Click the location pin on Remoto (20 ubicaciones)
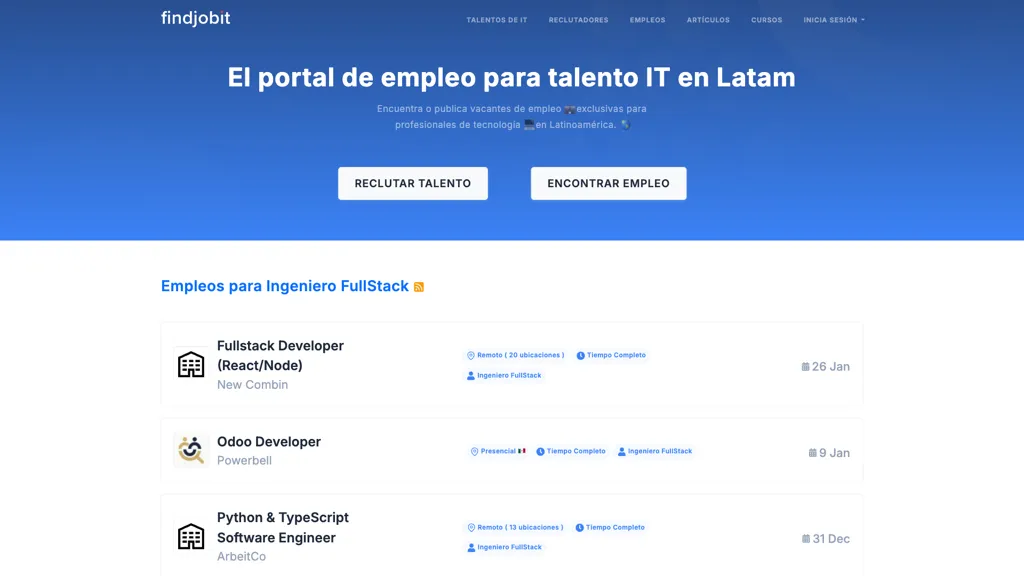The image size is (1024, 576). 470,355
